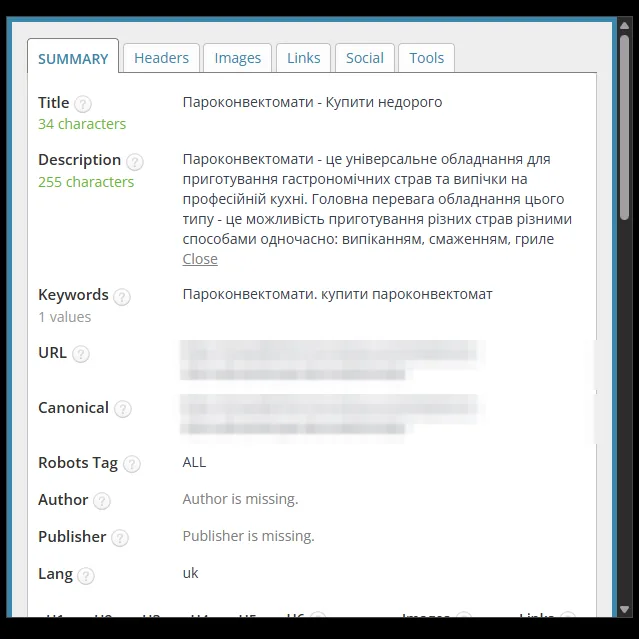639x639 pixels.
Task: Click the URL help question mark icon
Action: 81,354
